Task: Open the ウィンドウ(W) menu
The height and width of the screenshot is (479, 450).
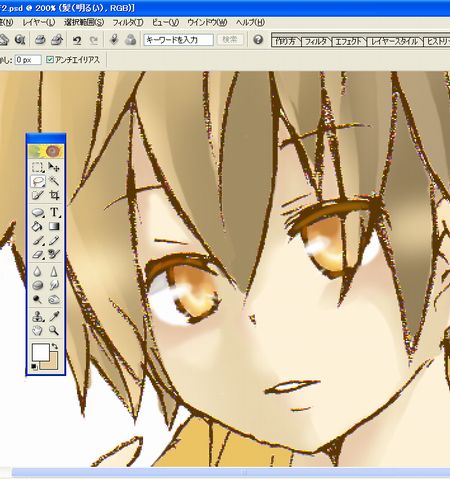Action: pyautogui.click(x=207, y=22)
